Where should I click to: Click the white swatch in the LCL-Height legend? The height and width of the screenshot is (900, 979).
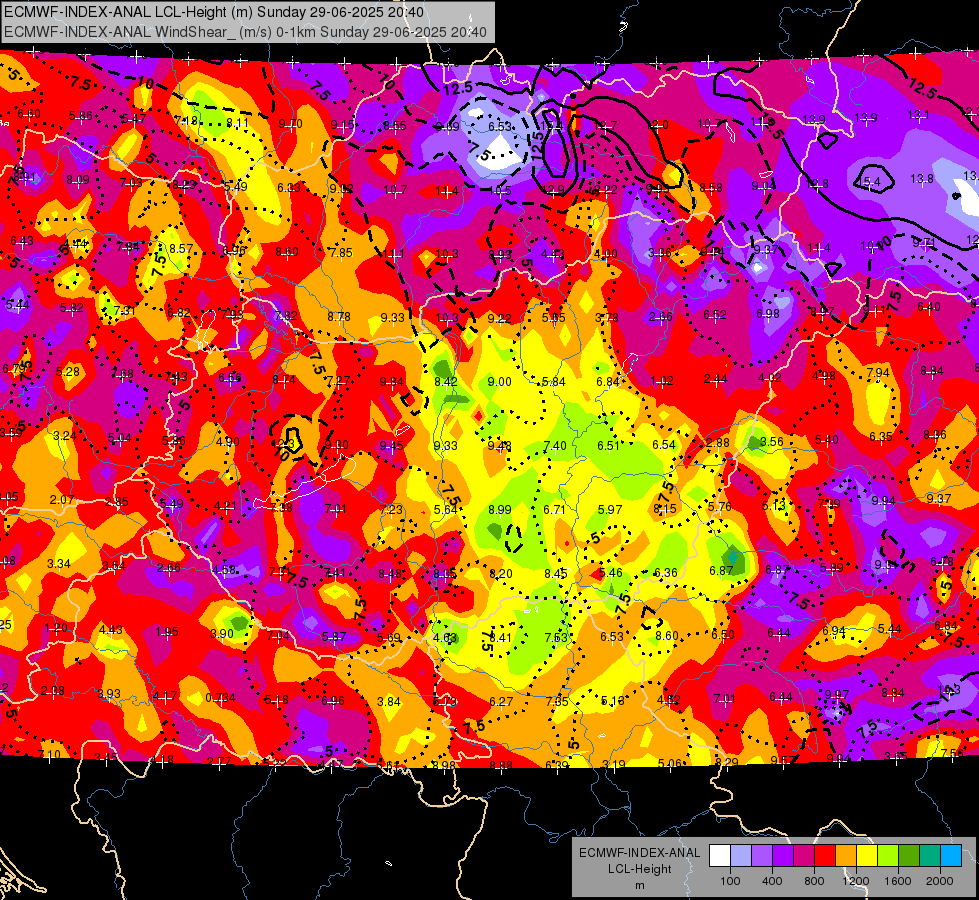tap(720, 856)
